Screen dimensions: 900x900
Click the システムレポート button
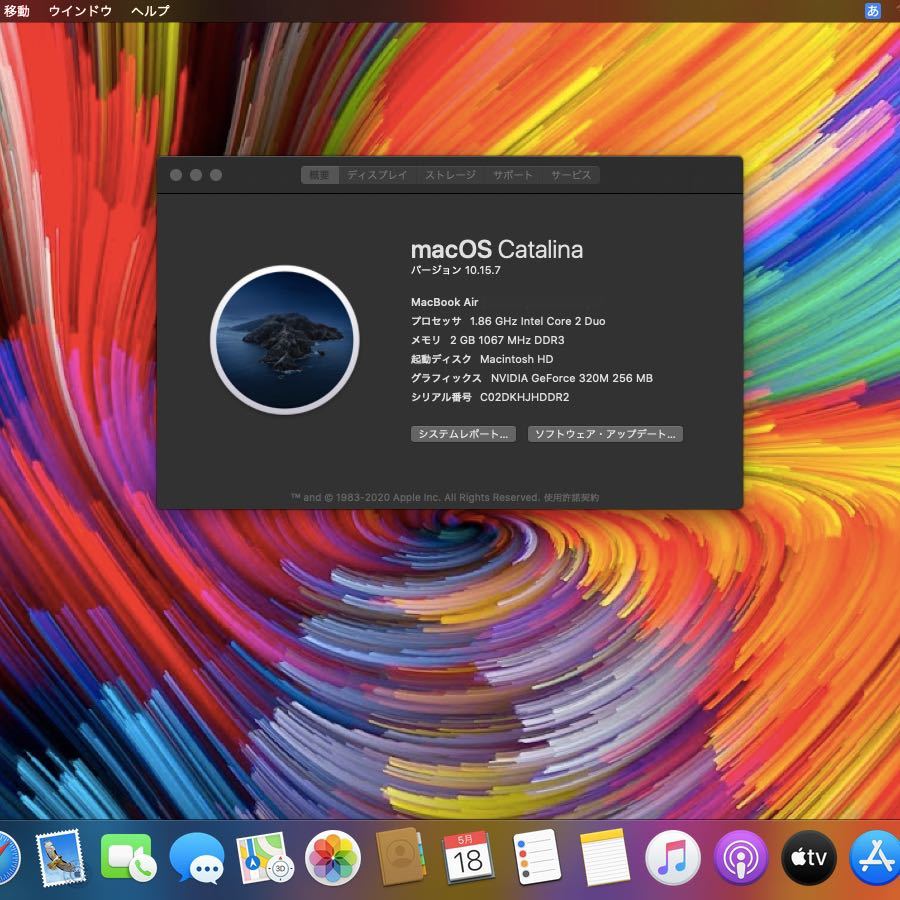463,434
